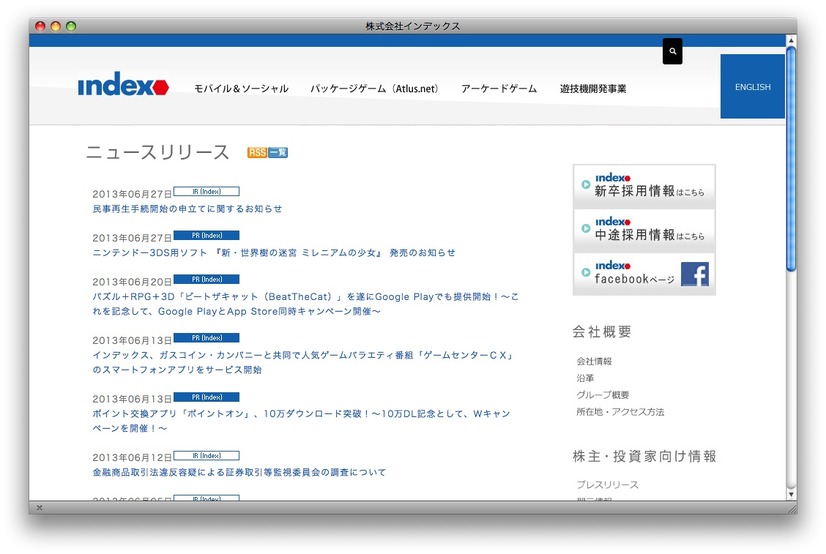Click the scrollbar down arrow

791,494
